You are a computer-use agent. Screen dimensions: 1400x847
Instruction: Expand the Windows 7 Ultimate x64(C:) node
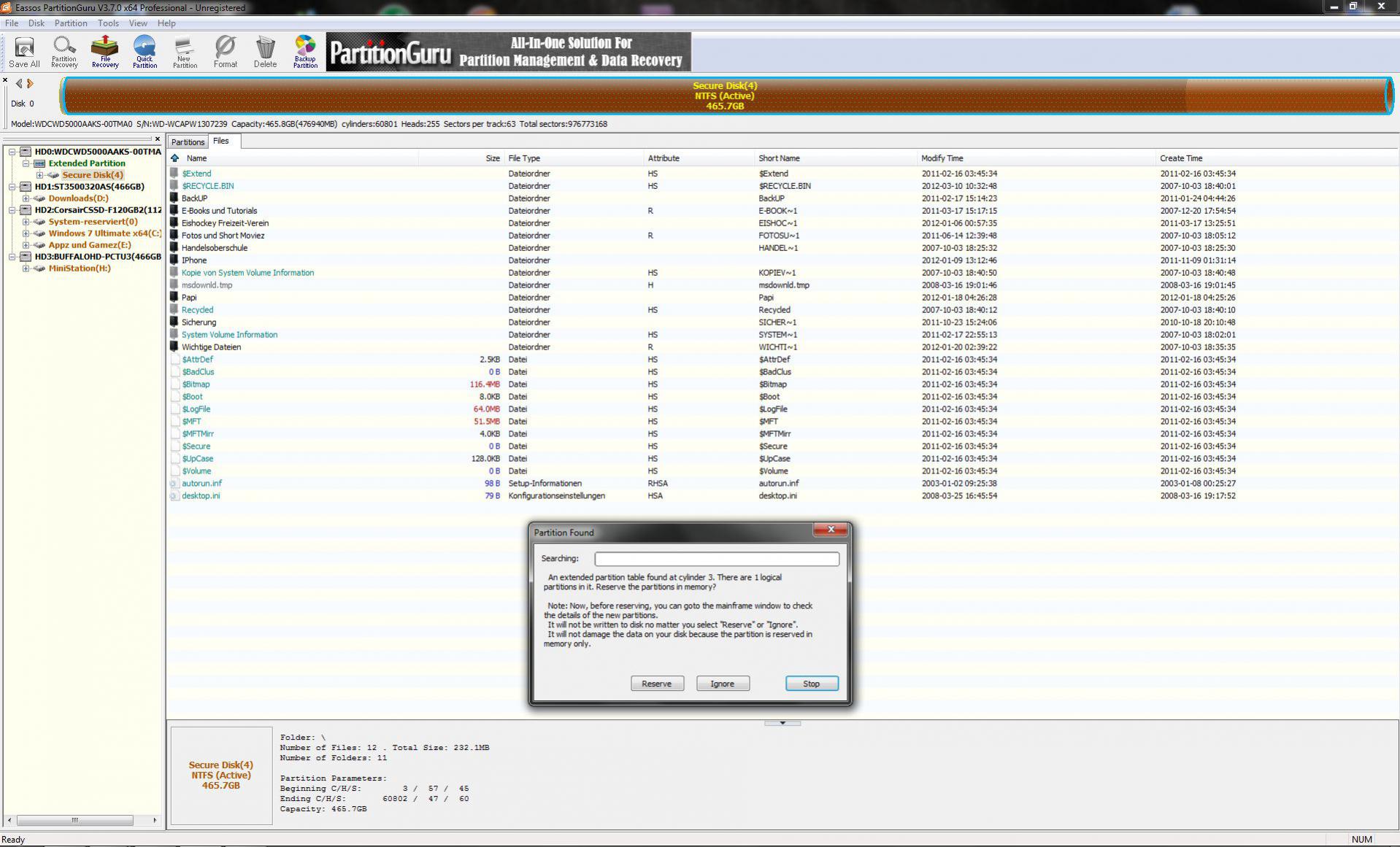click(26, 233)
